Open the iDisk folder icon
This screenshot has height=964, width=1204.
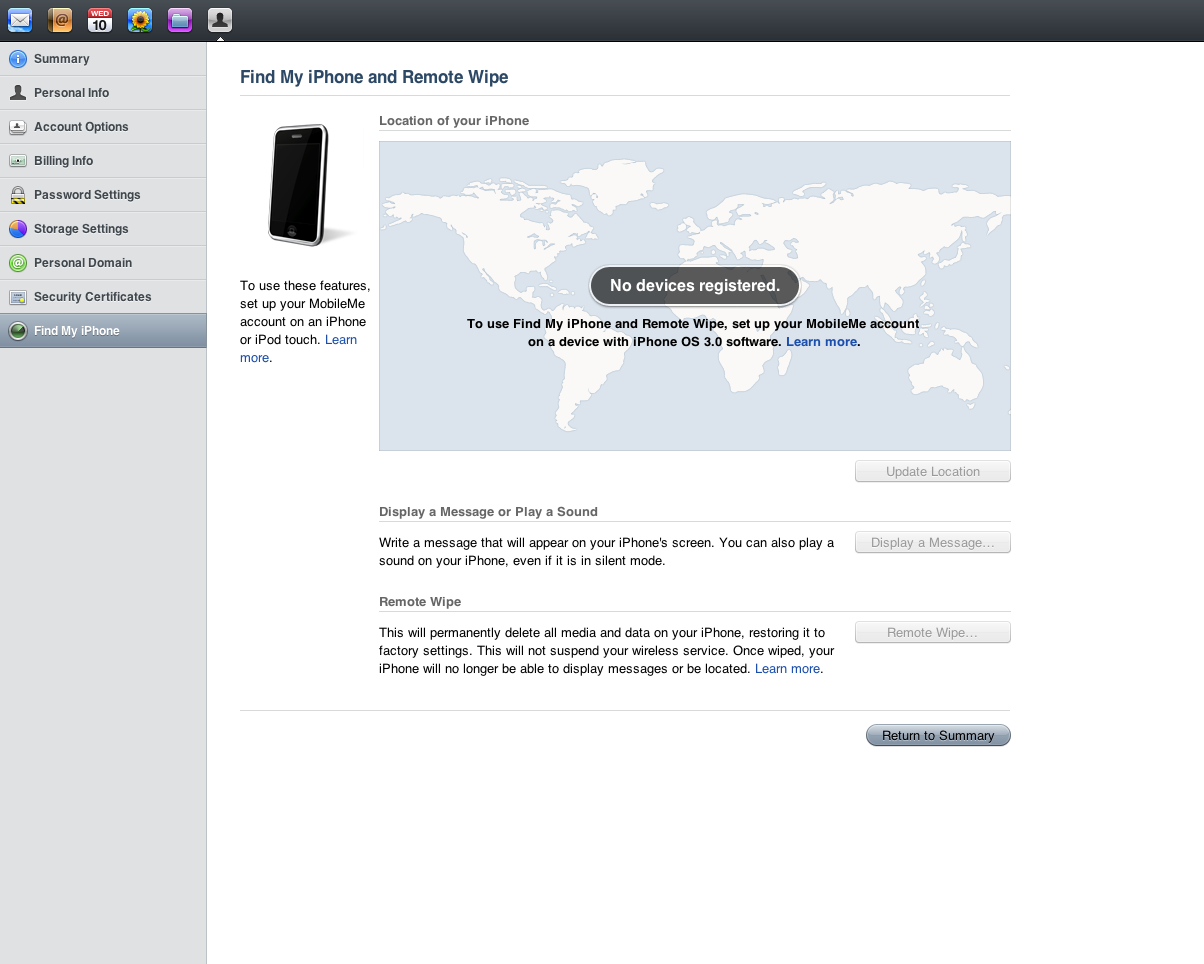click(x=180, y=19)
